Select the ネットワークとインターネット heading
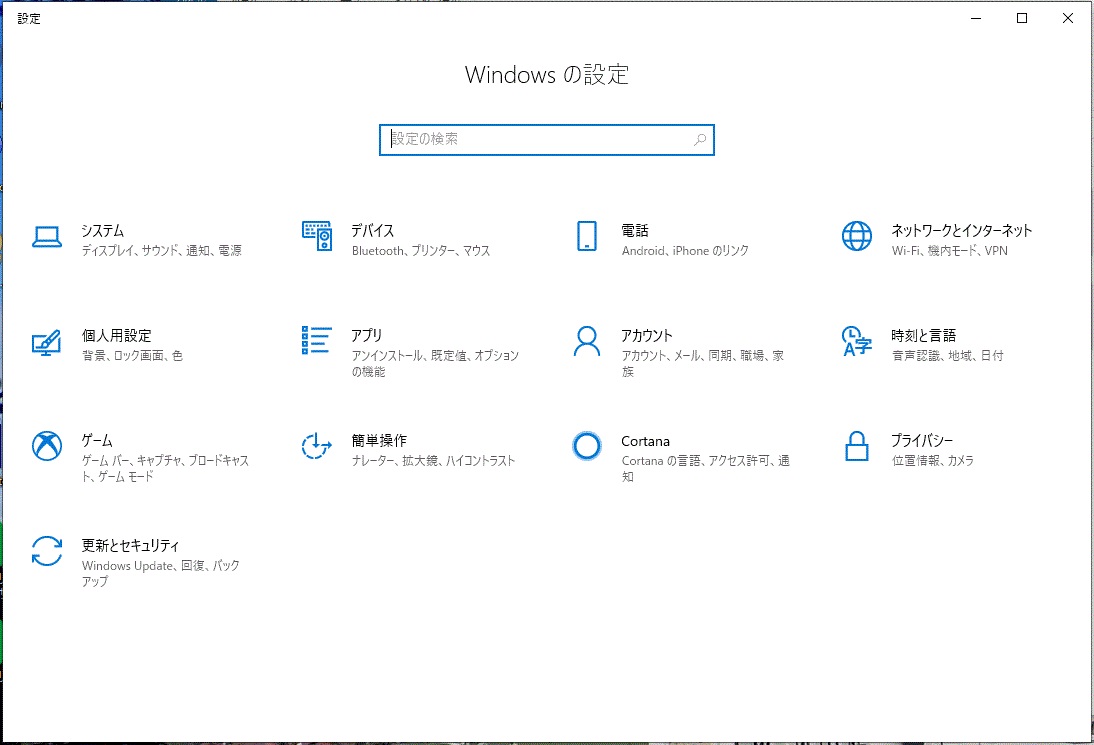This screenshot has width=1094, height=745. point(961,230)
